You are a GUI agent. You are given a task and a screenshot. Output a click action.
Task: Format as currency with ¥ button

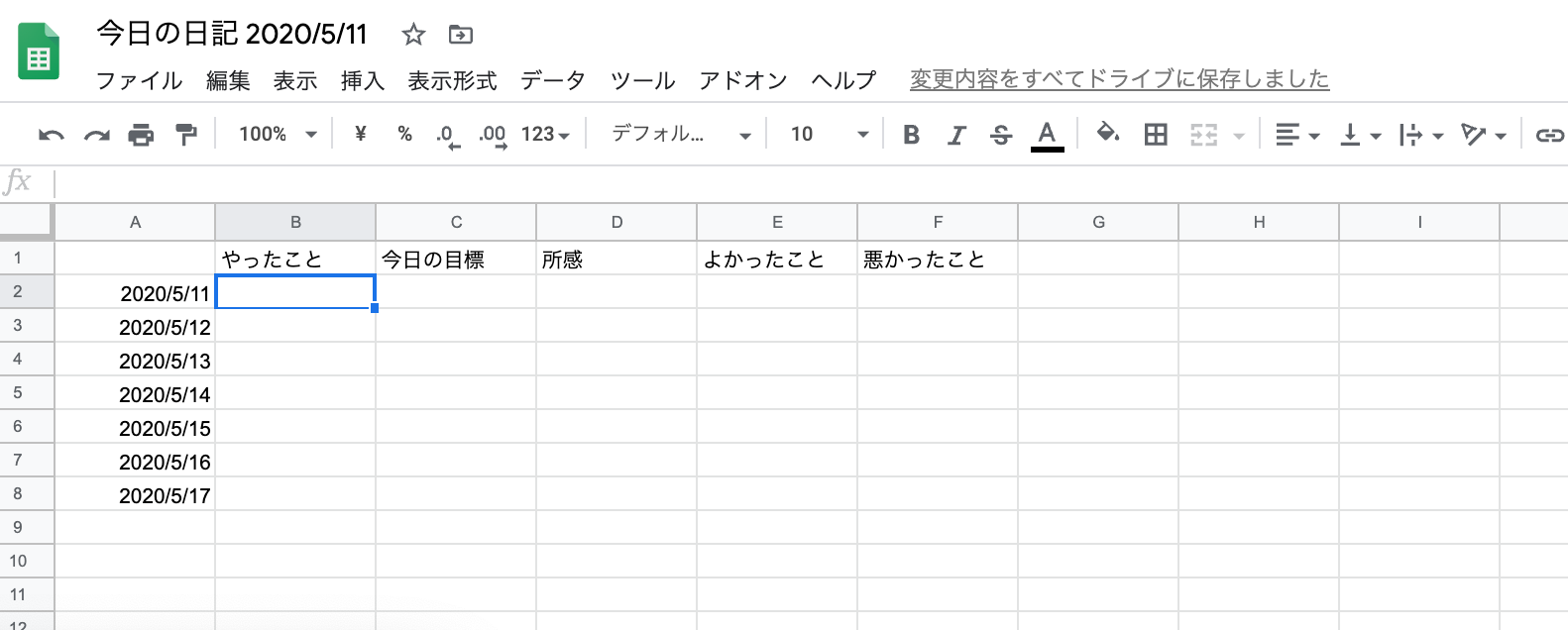click(360, 135)
